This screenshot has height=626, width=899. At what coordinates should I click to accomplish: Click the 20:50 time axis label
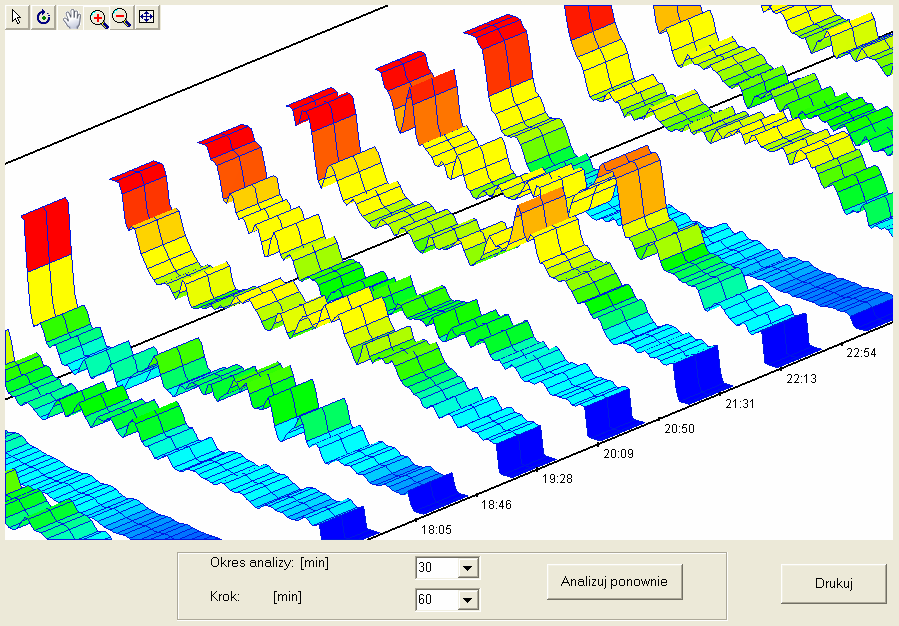point(679,429)
